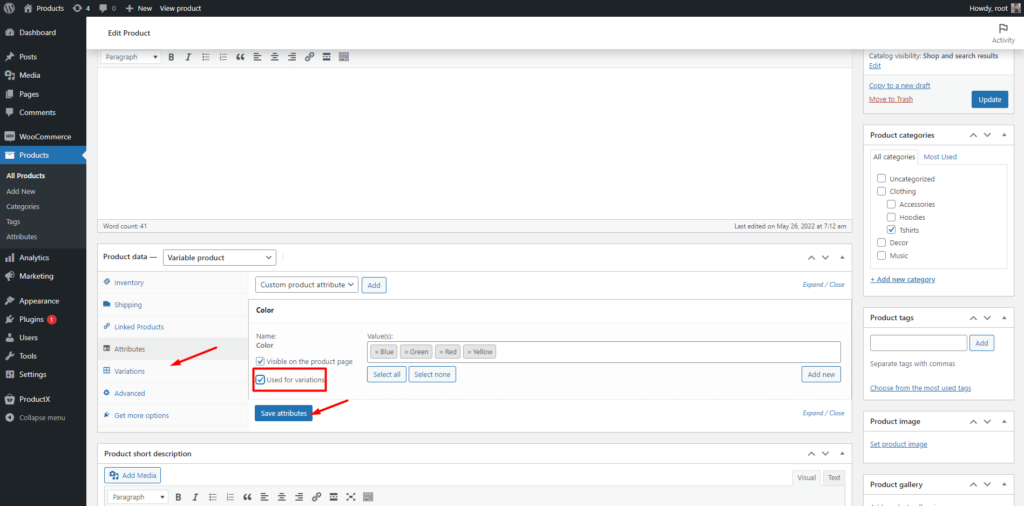Collapse the Product categories panel
Image resolution: width=1024 pixels, height=506 pixels.
pyautogui.click(x=1004, y=135)
